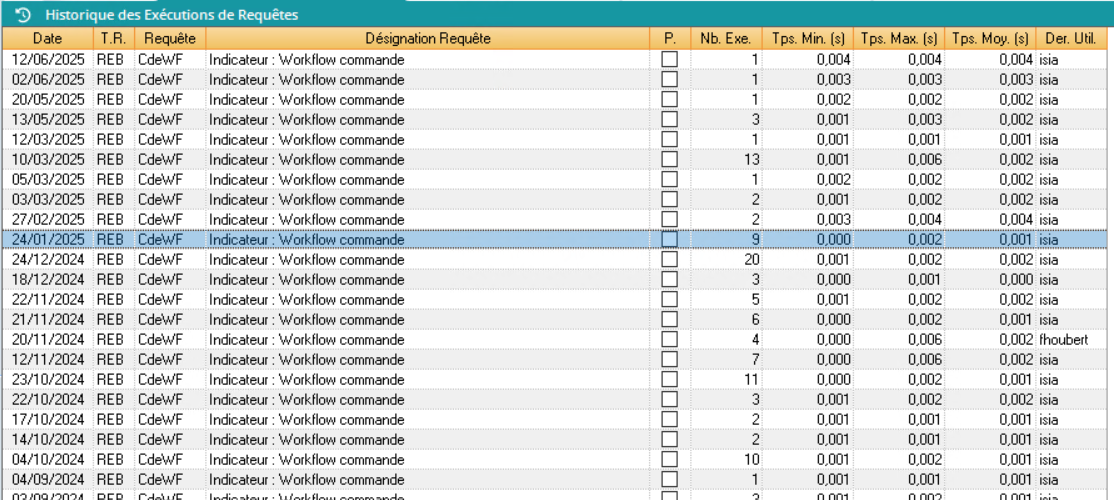Click the T.R. column header
The width and height of the screenshot is (1114, 500).
[x=110, y=39]
